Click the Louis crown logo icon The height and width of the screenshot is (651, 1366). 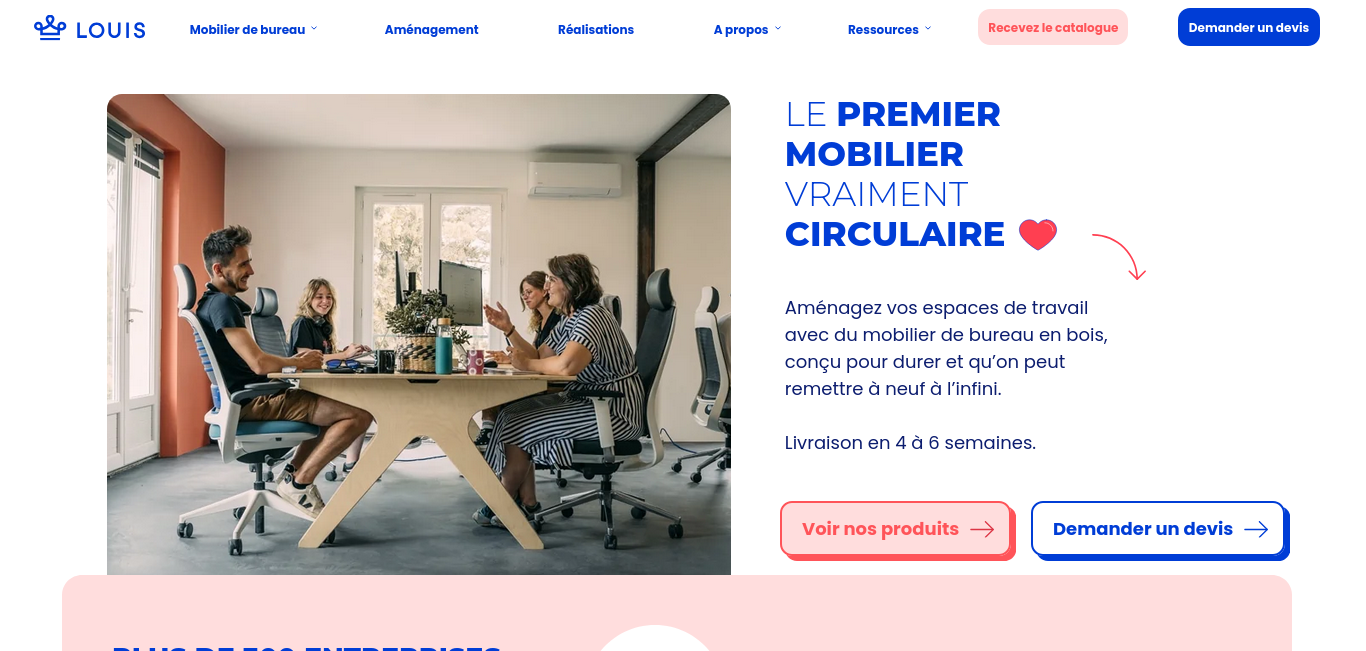[x=50, y=28]
